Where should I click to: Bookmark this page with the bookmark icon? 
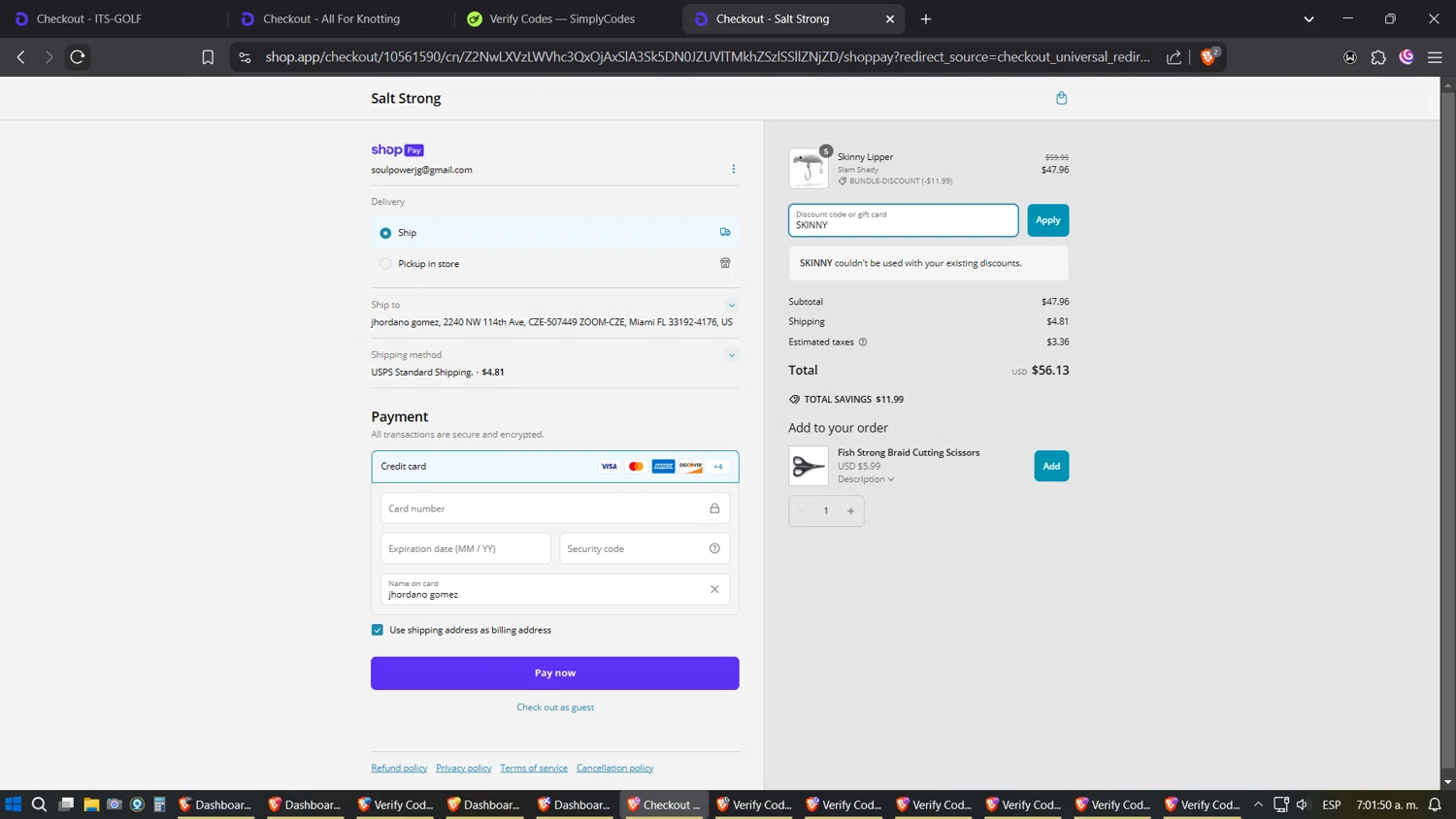coord(208,57)
